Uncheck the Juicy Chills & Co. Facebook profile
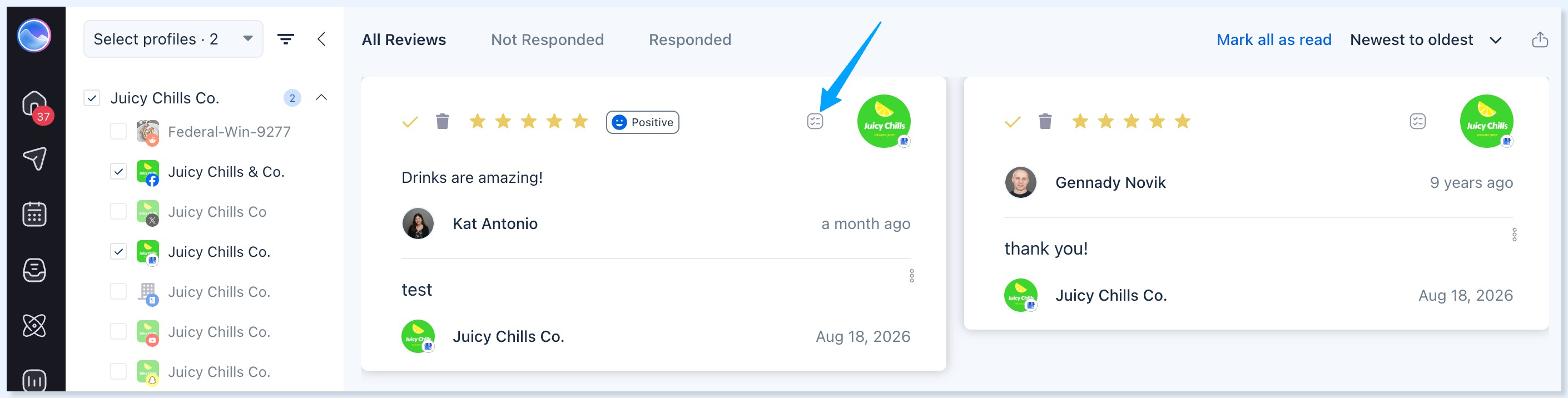Image resolution: width=1568 pixels, height=398 pixels. pyautogui.click(x=118, y=172)
